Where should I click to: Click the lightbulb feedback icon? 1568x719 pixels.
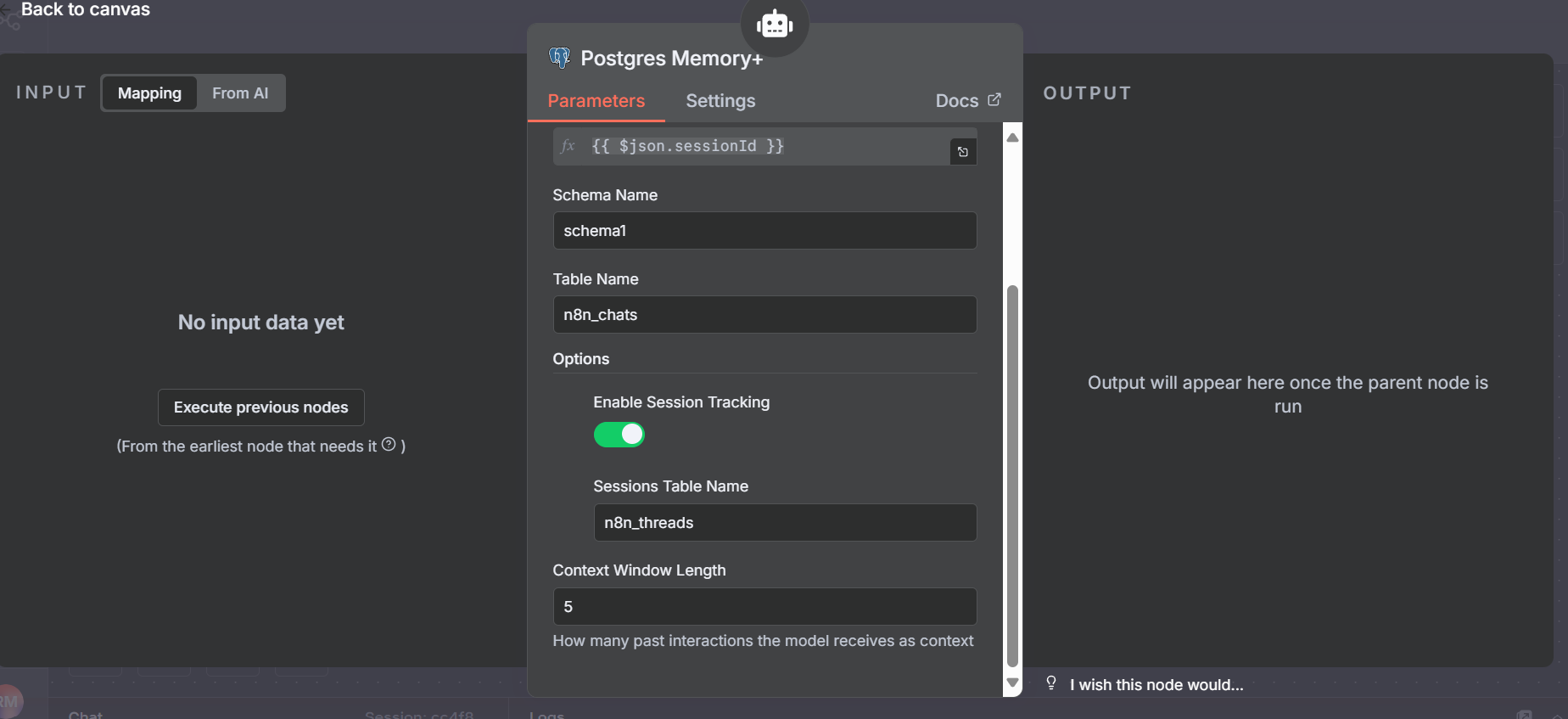[x=1051, y=683]
